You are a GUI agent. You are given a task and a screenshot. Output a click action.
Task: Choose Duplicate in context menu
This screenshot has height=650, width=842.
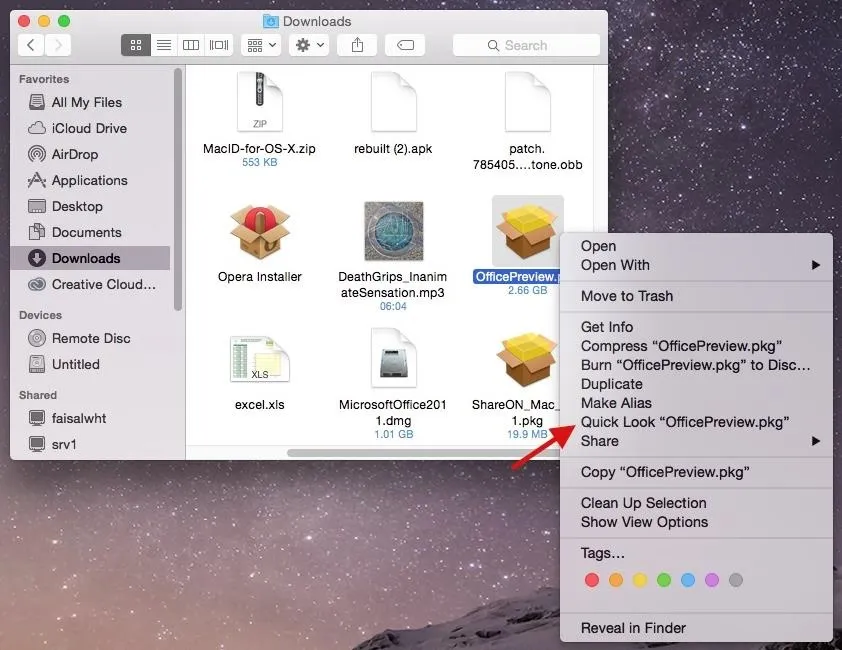click(x=696, y=384)
